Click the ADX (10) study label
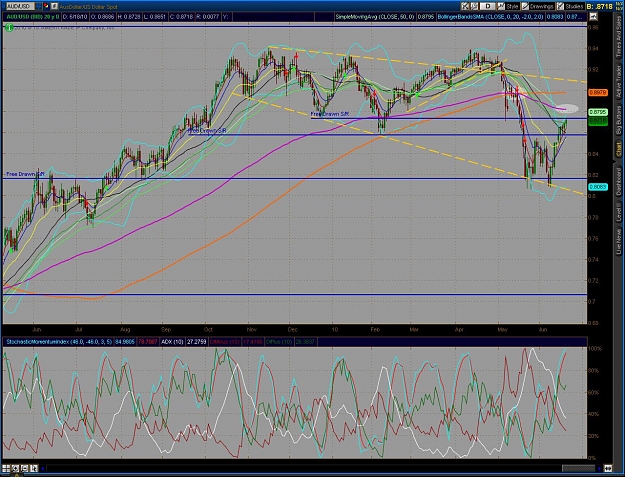 point(173,342)
